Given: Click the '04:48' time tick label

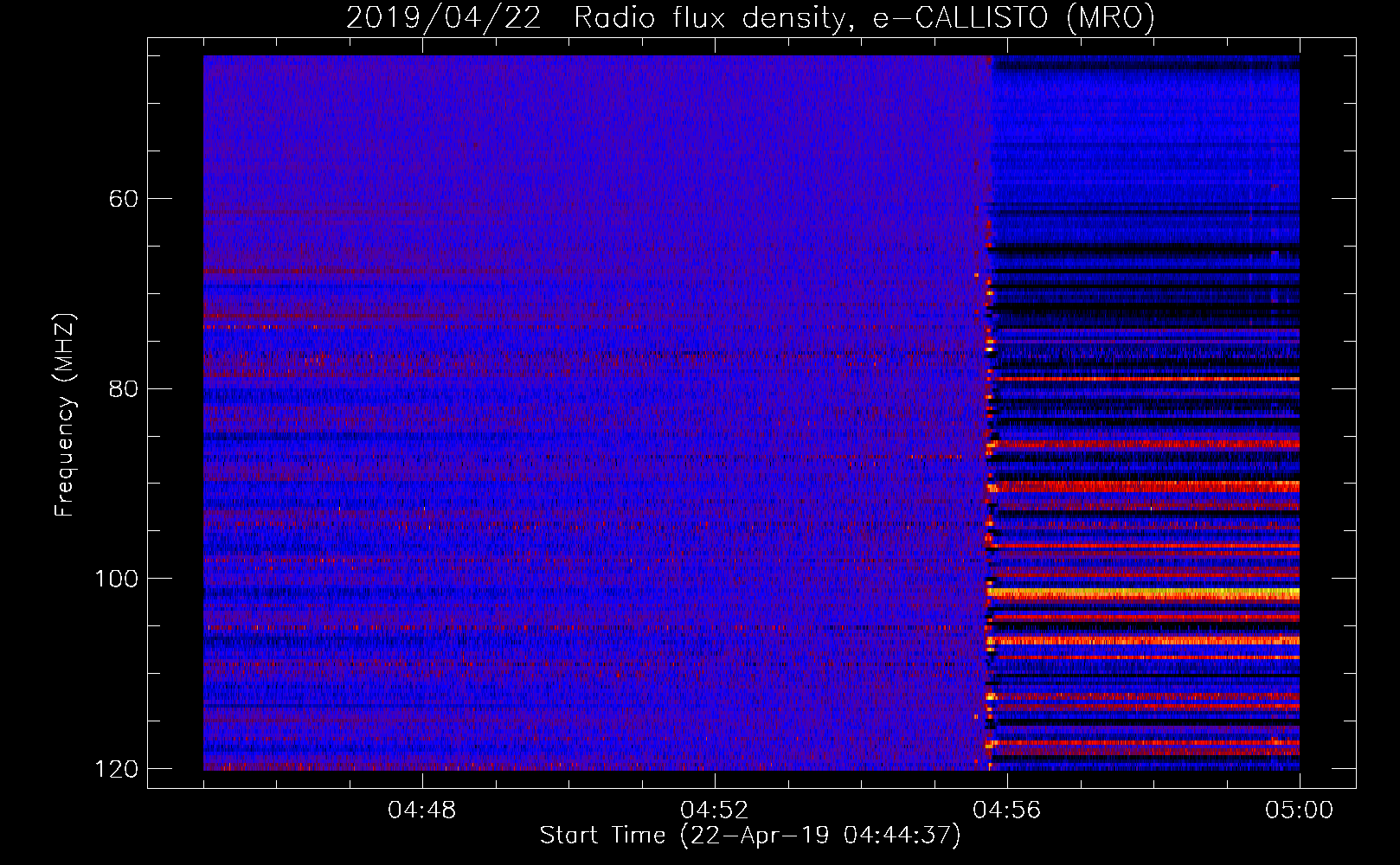Looking at the screenshot, I should tap(422, 811).
